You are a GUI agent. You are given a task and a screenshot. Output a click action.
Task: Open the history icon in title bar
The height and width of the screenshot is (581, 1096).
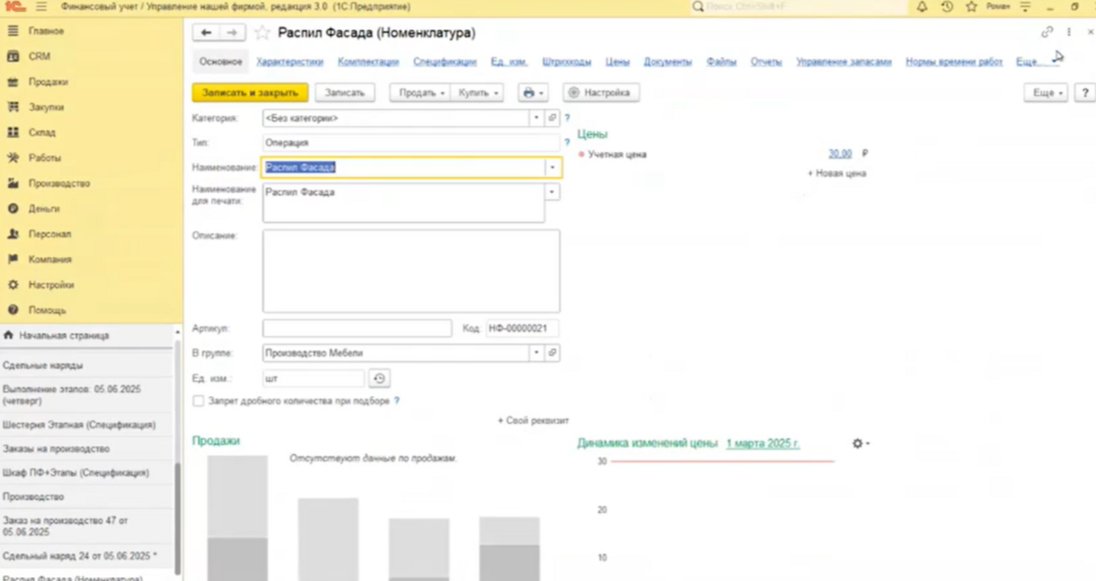(x=946, y=7)
